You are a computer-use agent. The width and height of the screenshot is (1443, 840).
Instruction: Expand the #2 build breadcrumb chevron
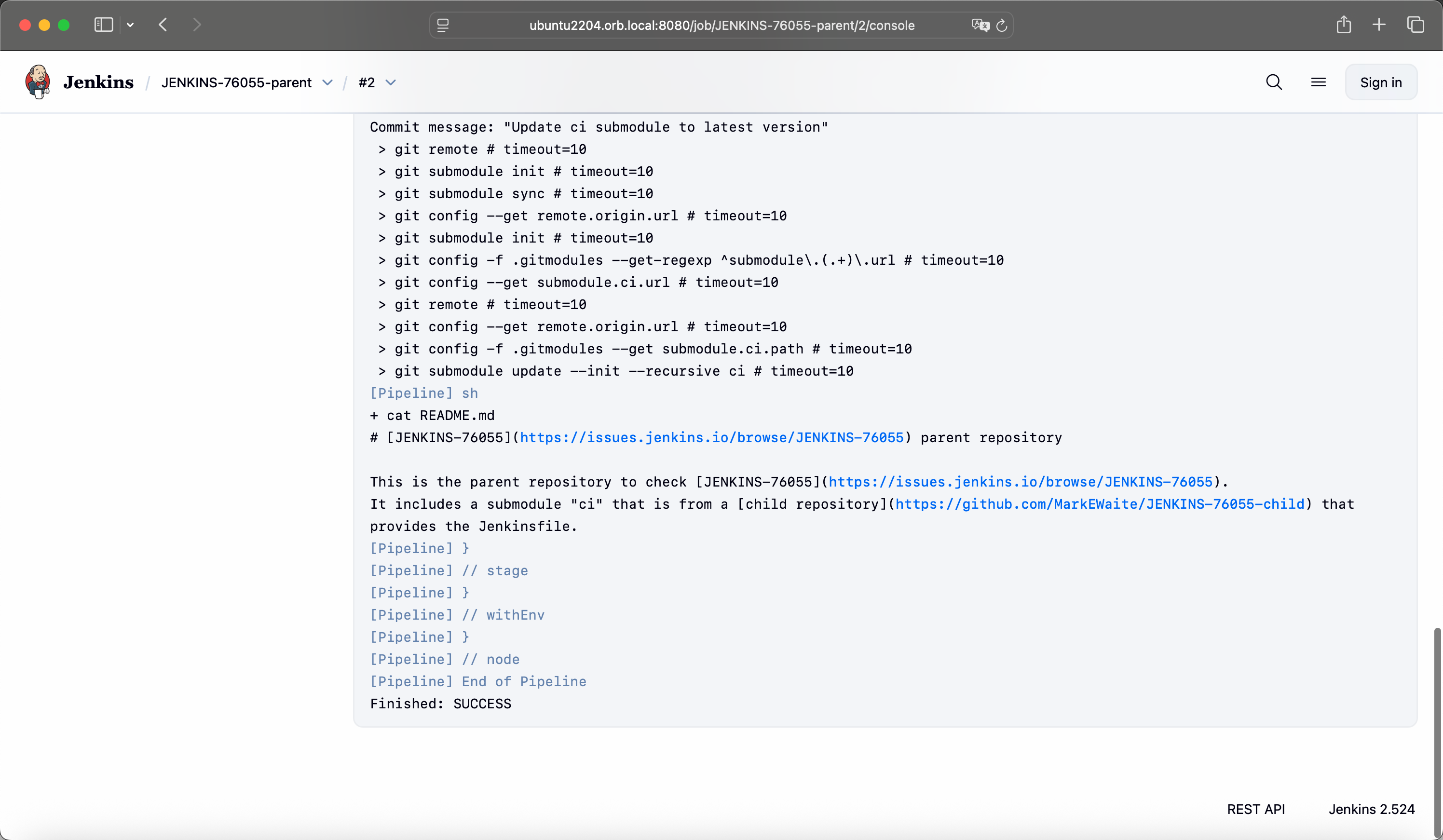pyautogui.click(x=391, y=82)
